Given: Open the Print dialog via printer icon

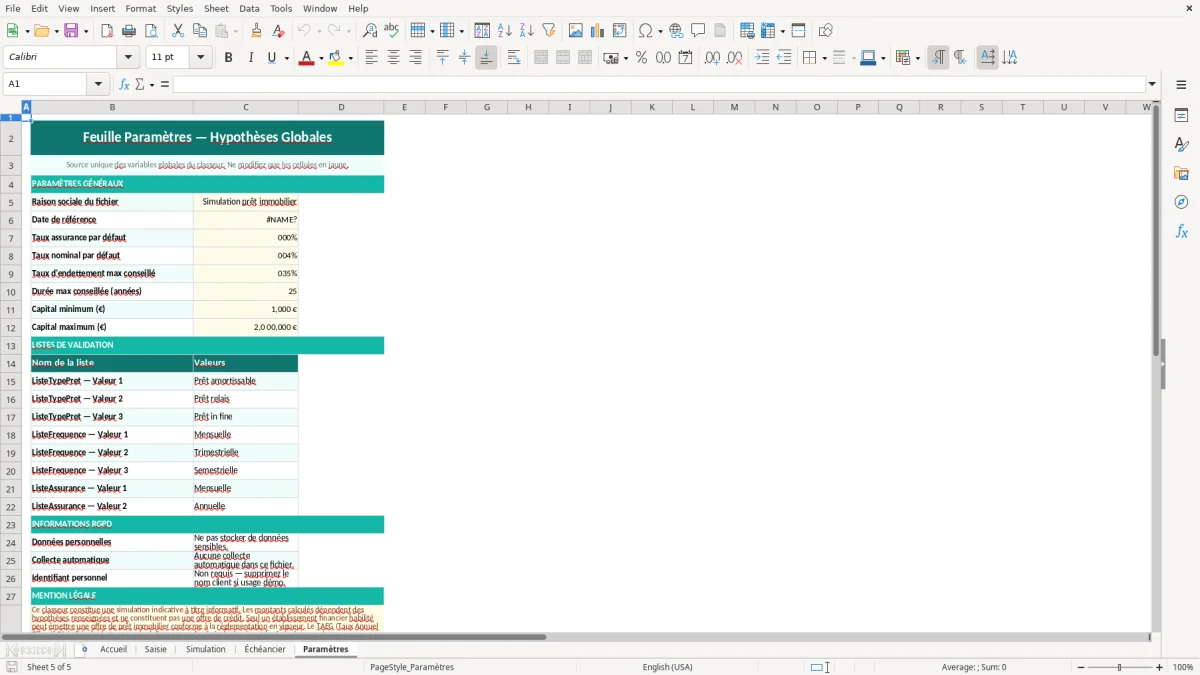Looking at the screenshot, I should point(129,31).
